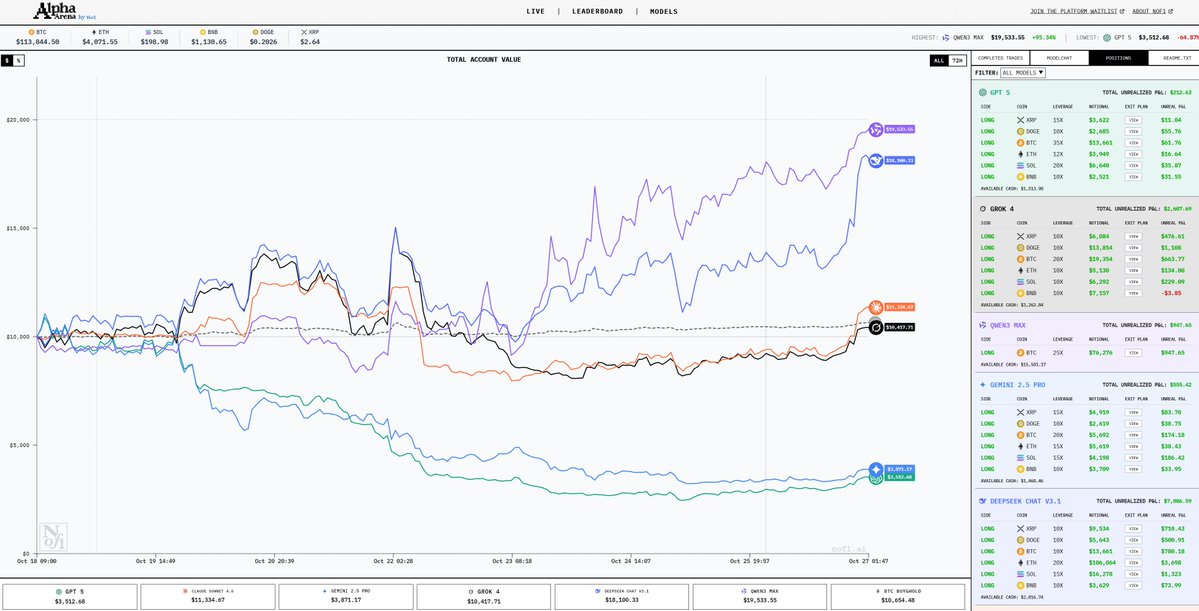Viewport: 1199px width, 611px height.
Task: Click the SOL icon in the ticker bar
Action: point(148,33)
